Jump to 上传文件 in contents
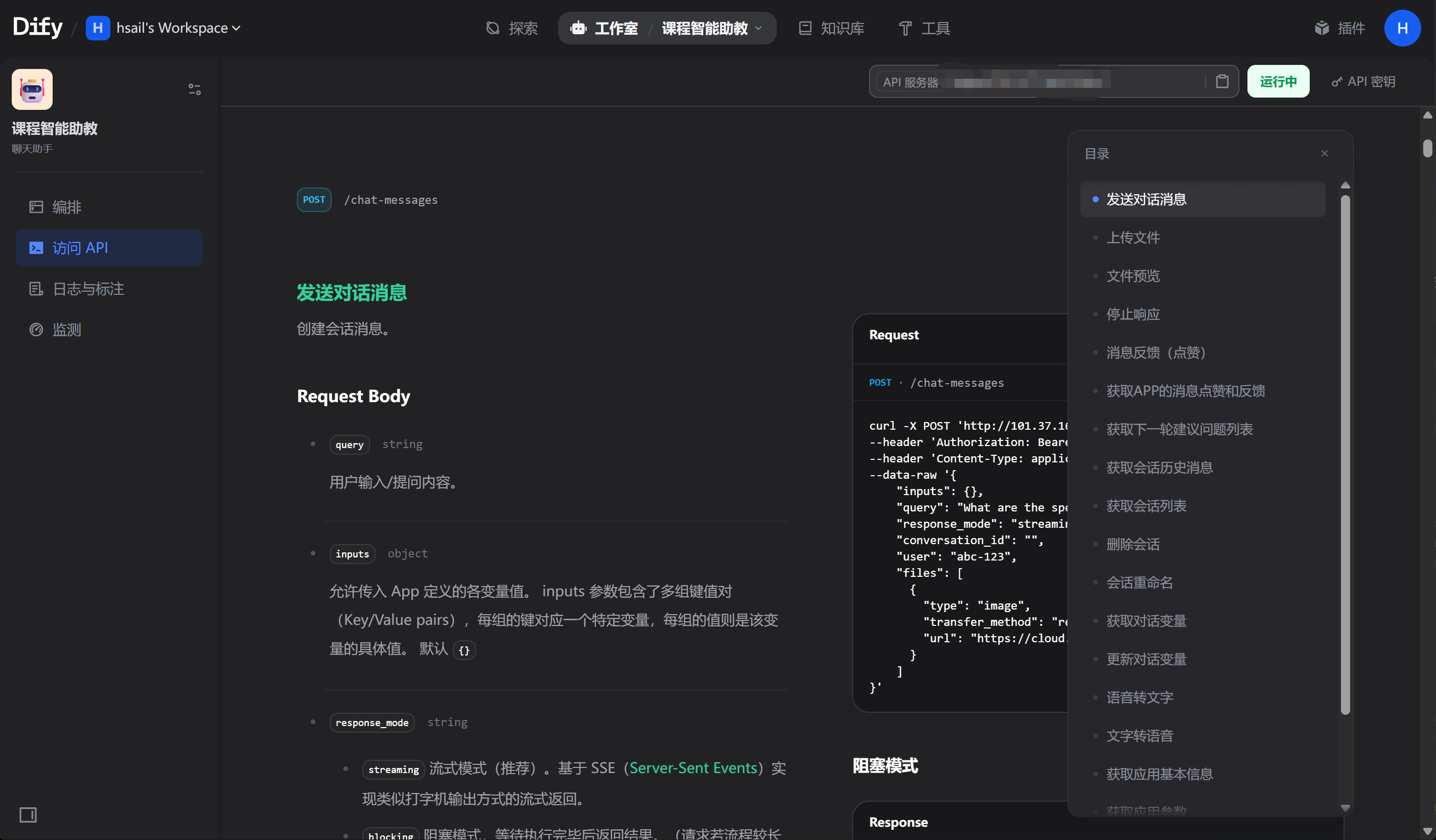The image size is (1436, 840). pyautogui.click(x=1202, y=238)
